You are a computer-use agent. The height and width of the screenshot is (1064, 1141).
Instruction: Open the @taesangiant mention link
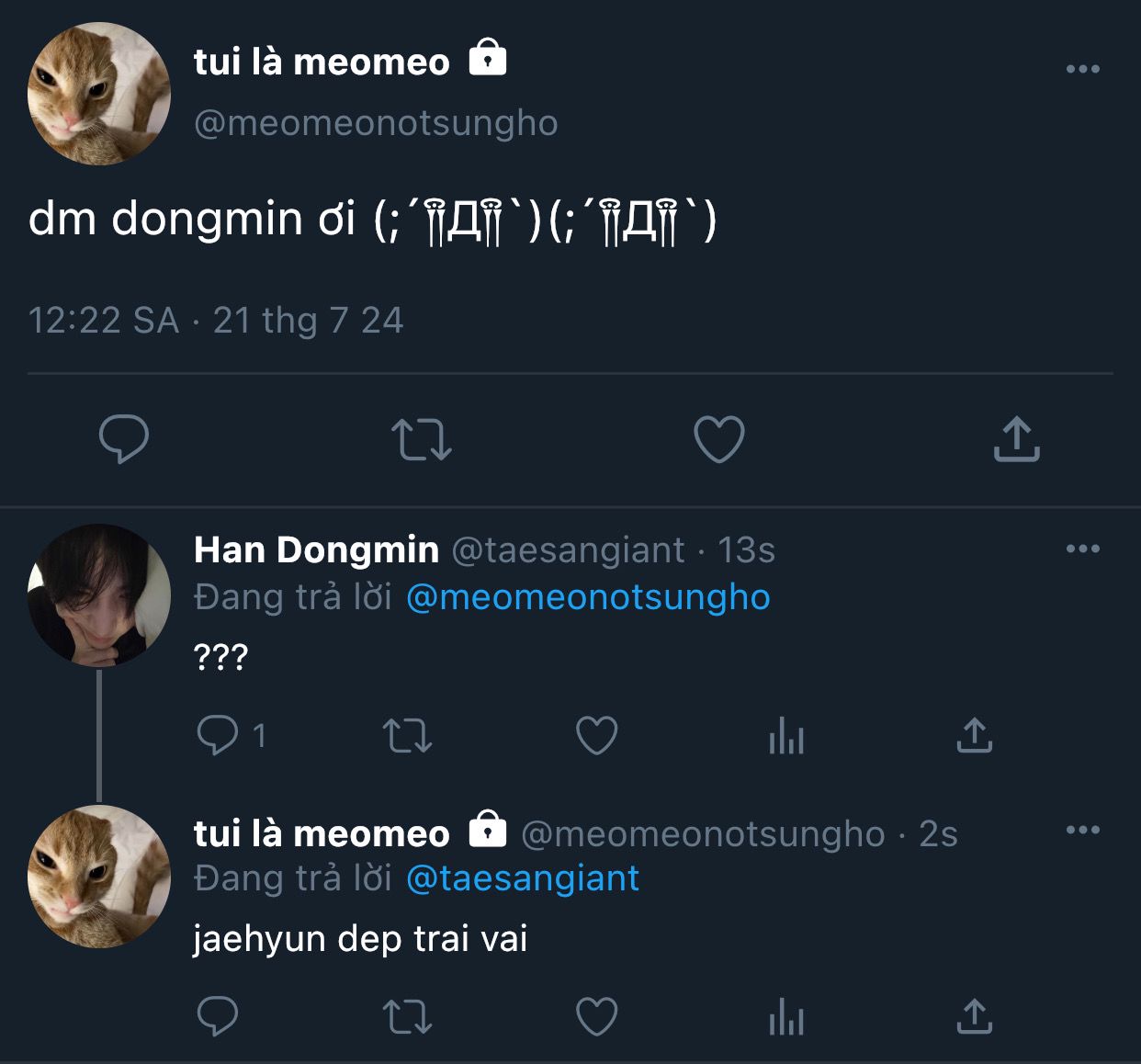[x=522, y=878]
